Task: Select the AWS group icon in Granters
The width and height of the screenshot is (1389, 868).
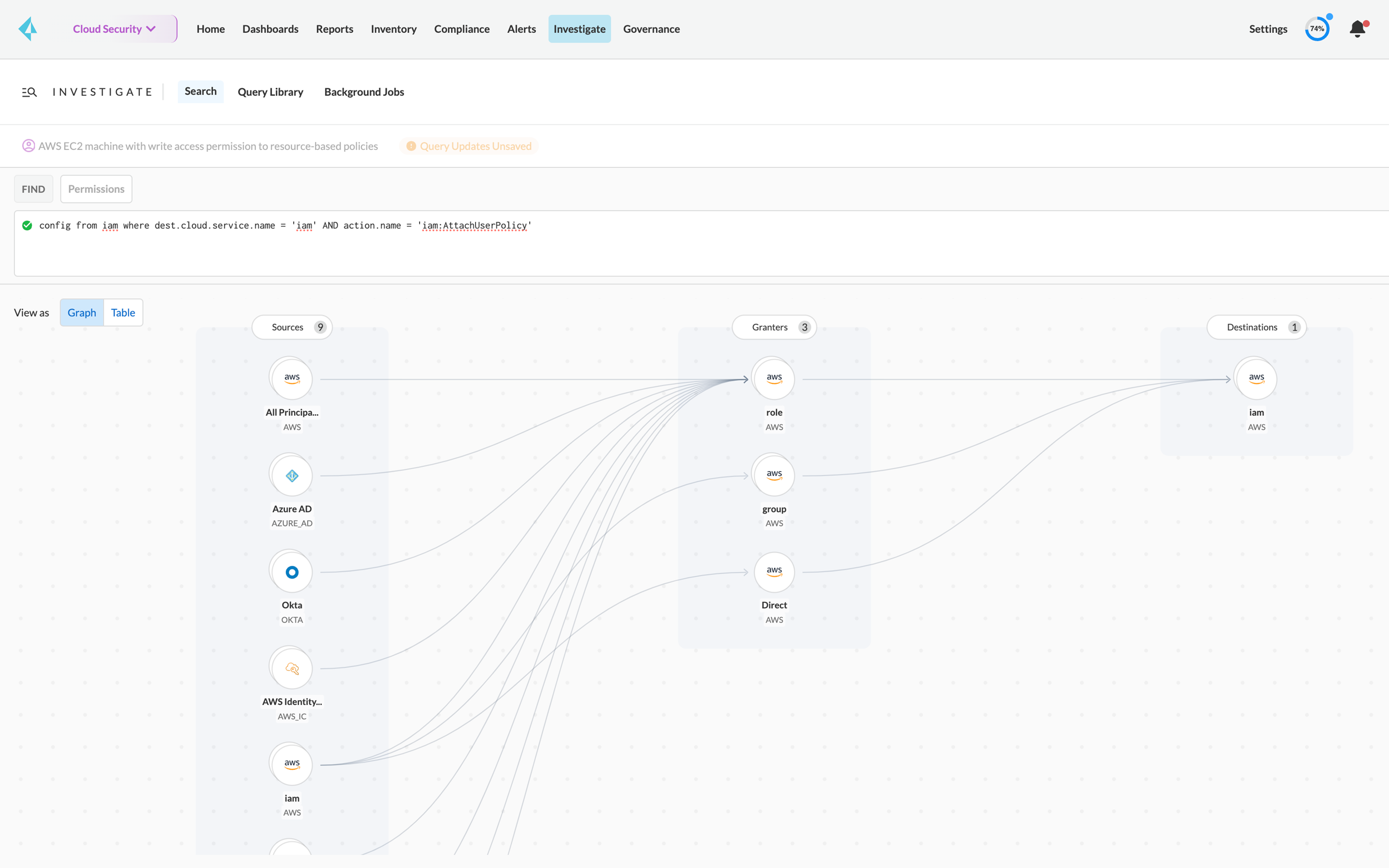Action: 775,474
